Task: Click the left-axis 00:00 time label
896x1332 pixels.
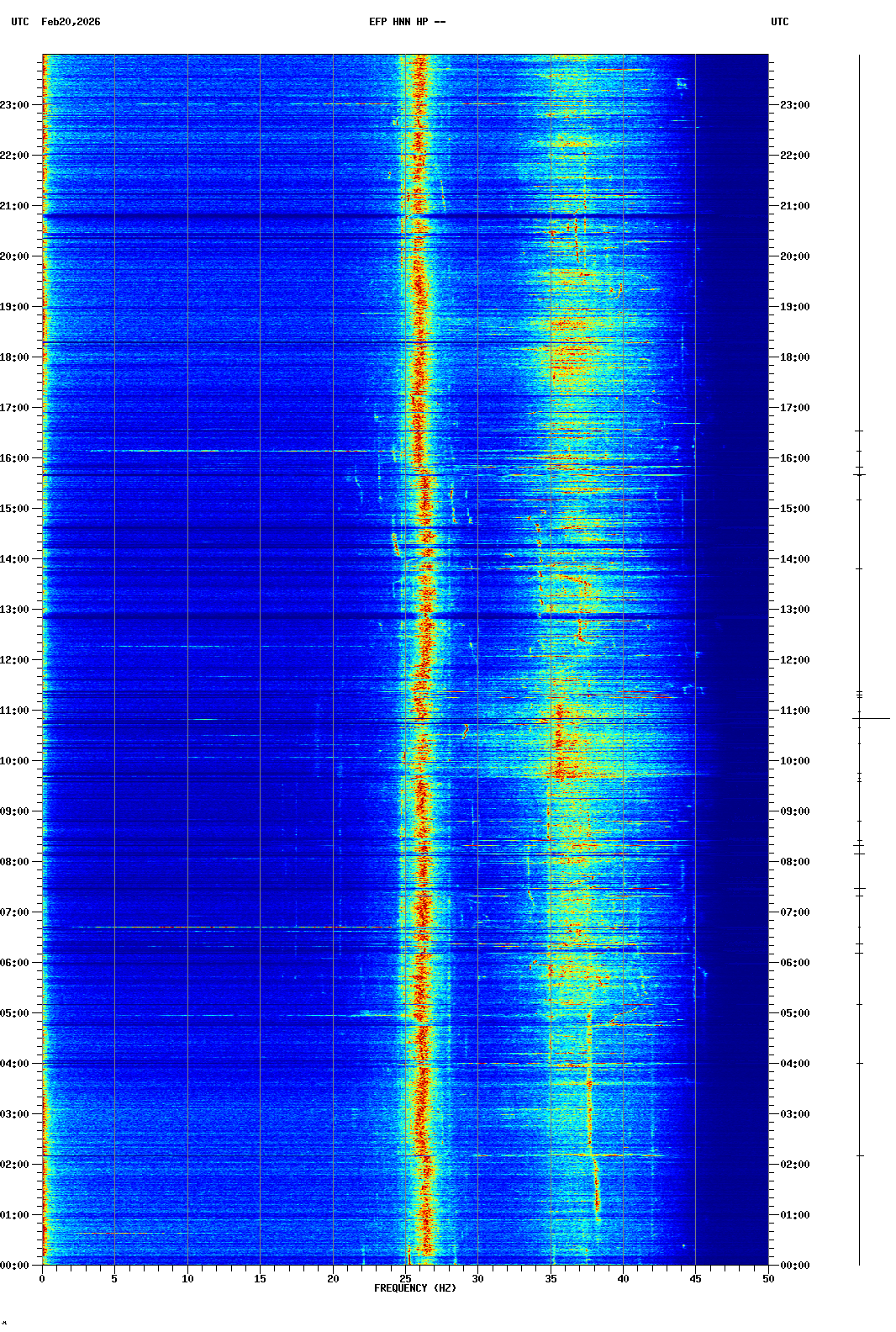Action: (14, 1266)
